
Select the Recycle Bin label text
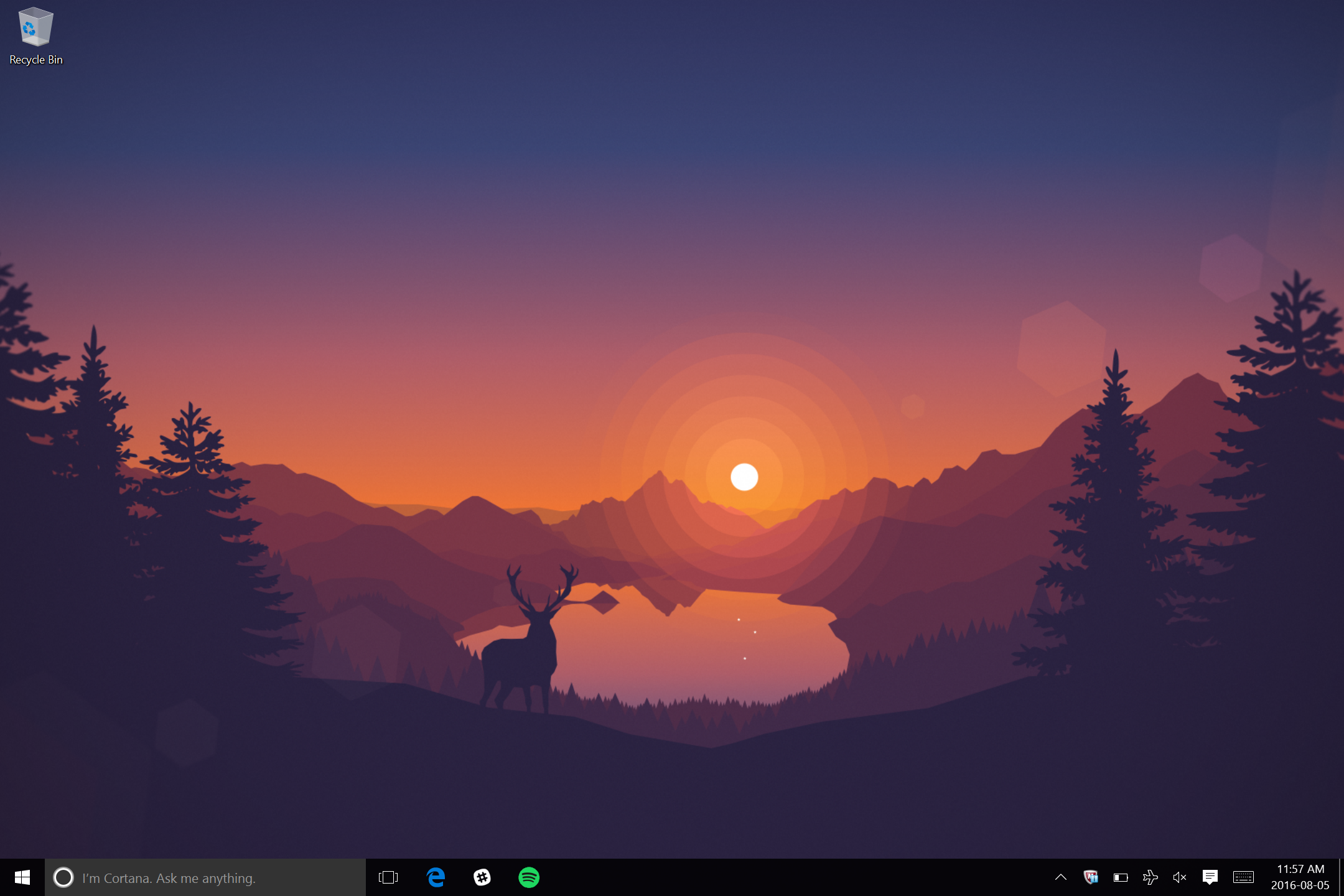(35, 60)
